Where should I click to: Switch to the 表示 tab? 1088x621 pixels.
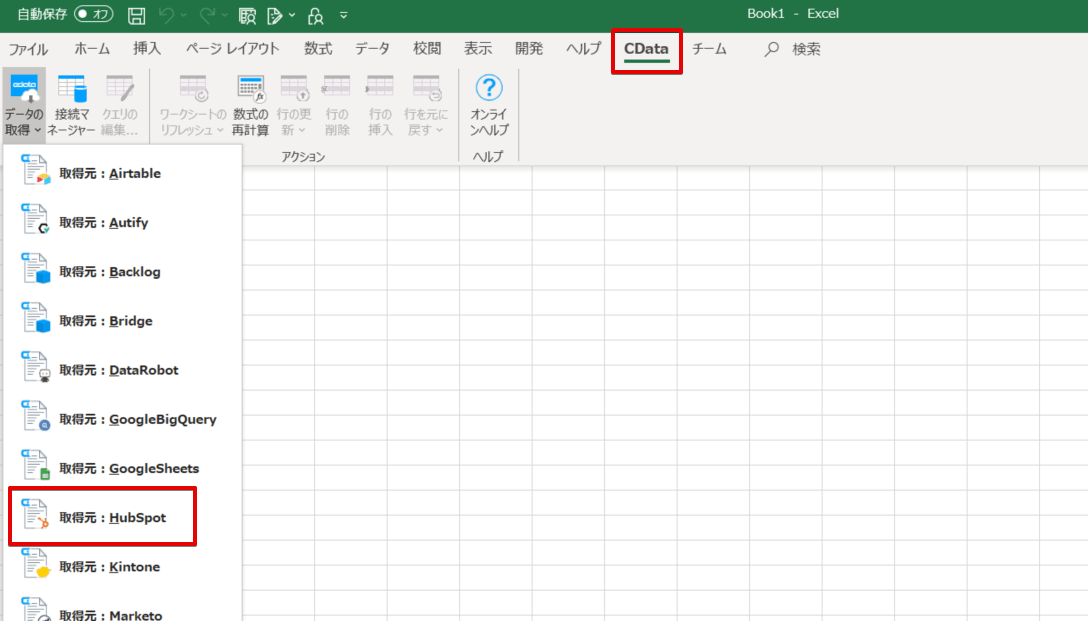[478, 49]
